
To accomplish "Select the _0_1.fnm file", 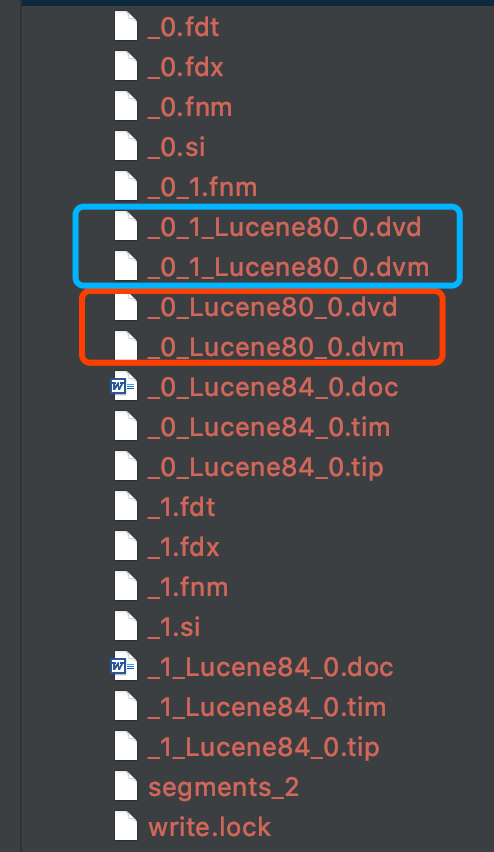I will click(202, 187).
